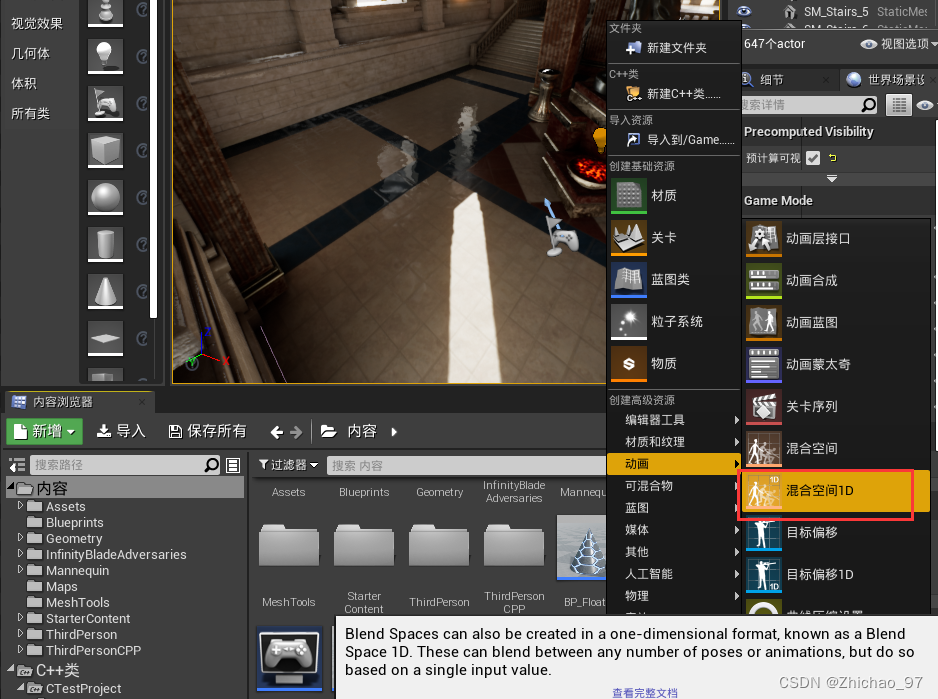Click search icon in 搜索路径 field
This screenshot has width=938, height=699.
click(x=212, y=465)
